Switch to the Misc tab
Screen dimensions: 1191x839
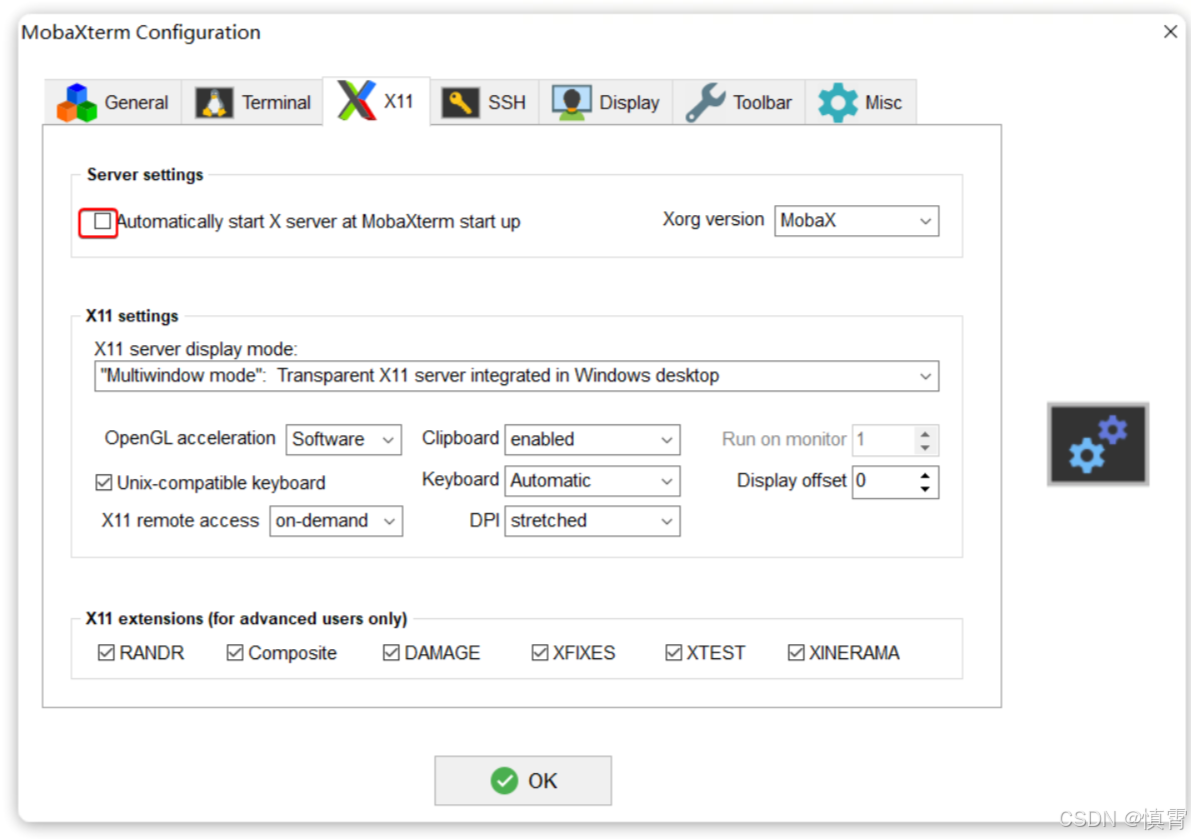[x=861, y=103]
